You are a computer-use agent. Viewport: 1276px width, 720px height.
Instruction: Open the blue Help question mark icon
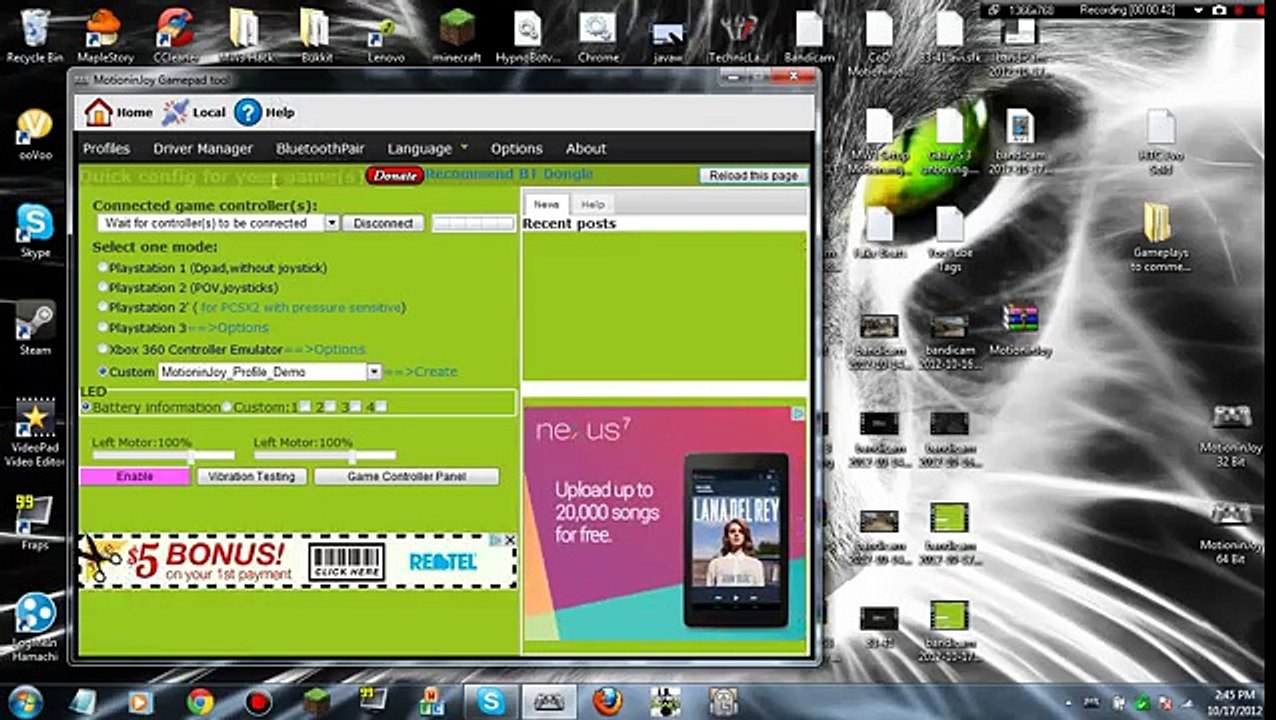pos(248,112)
